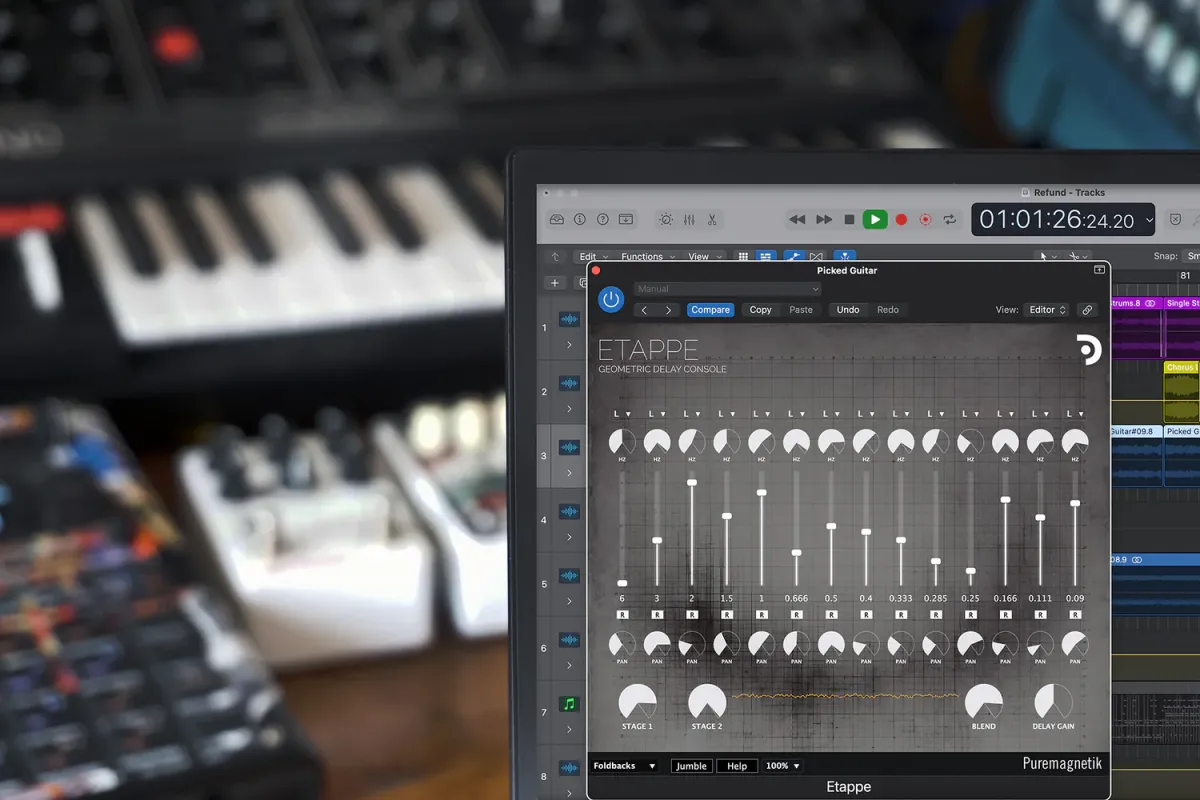This screenshot has width=1200, height=800.
Task: Click the green Play button
Action: [x=875, y=219]
